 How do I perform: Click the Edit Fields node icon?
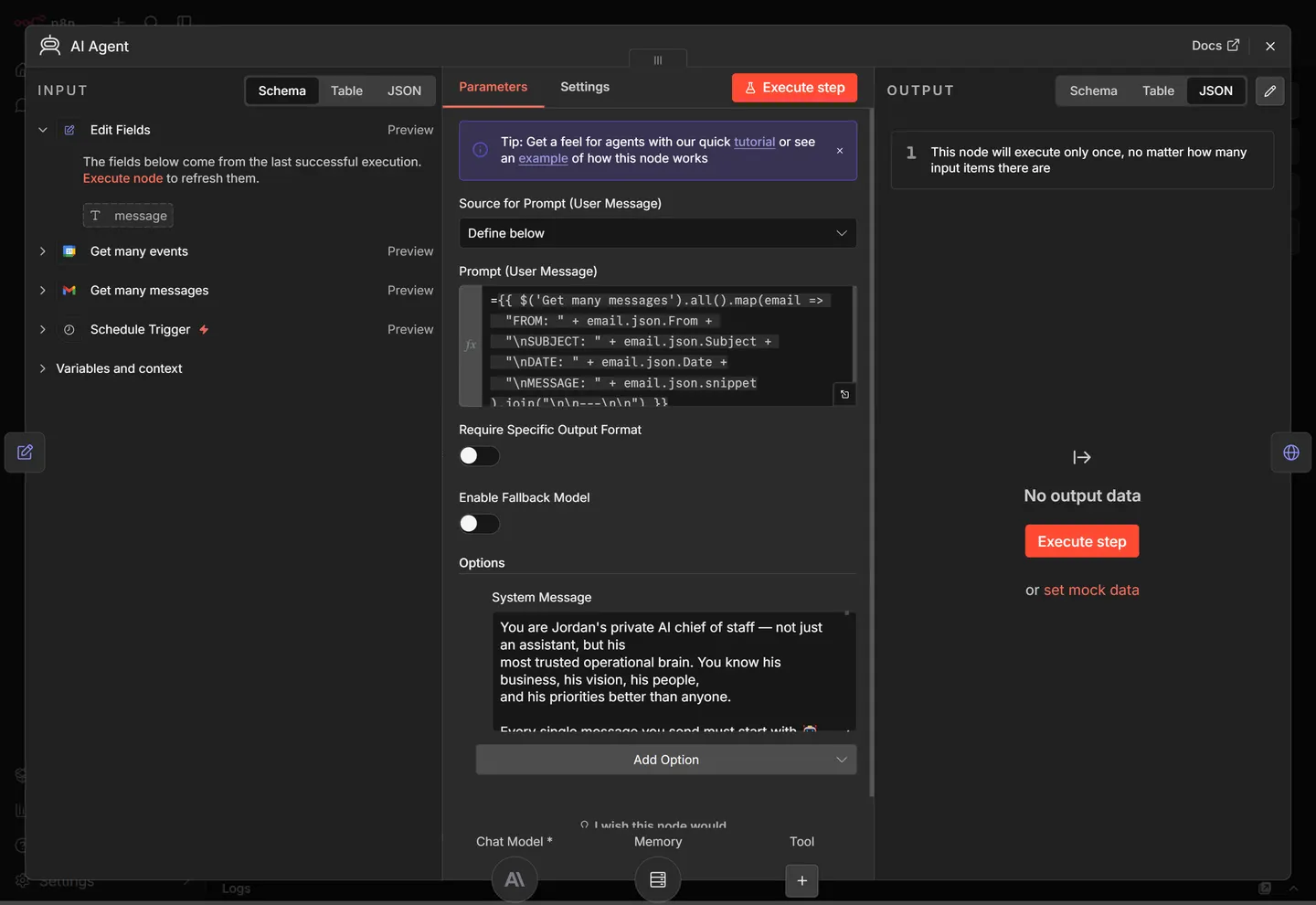pos(69,130)
